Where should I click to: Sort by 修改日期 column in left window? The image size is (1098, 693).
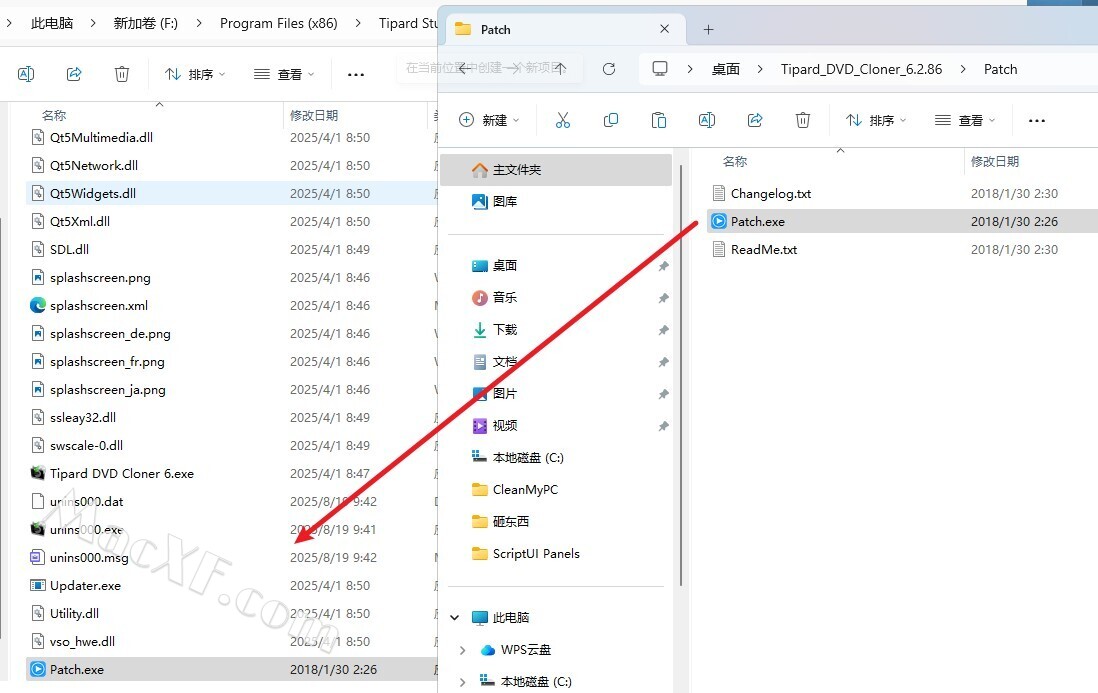pyautogui.click(x=314, y=116)
